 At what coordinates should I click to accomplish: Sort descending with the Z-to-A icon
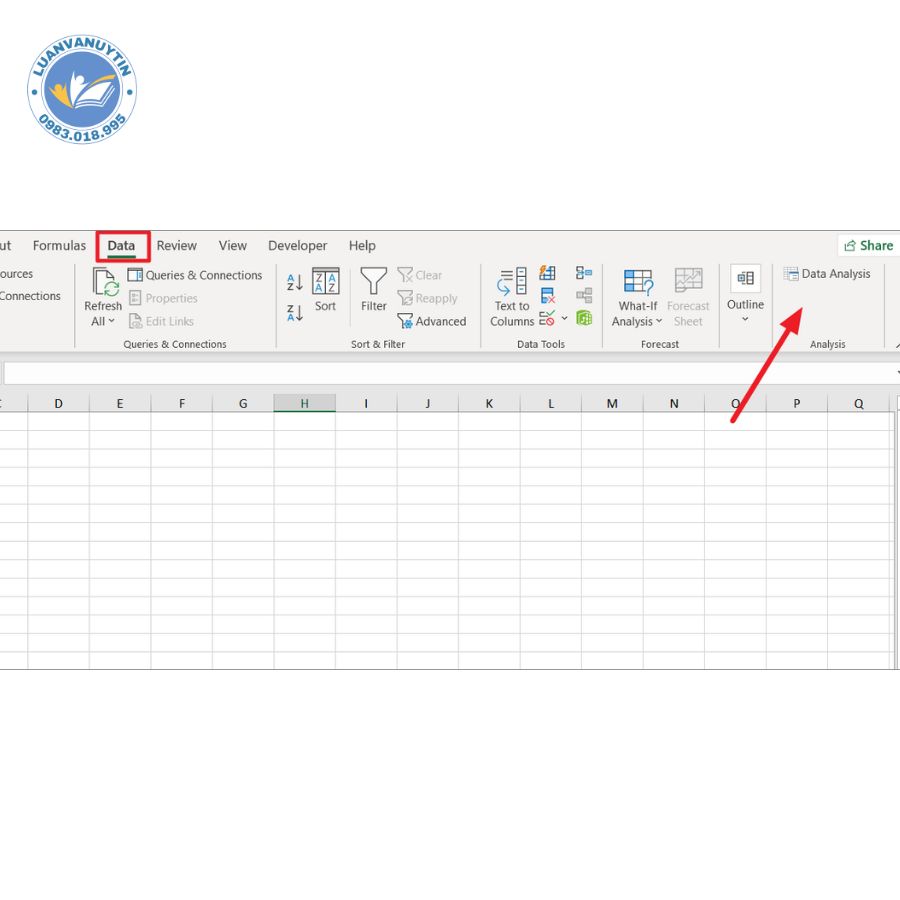(295, 313)
